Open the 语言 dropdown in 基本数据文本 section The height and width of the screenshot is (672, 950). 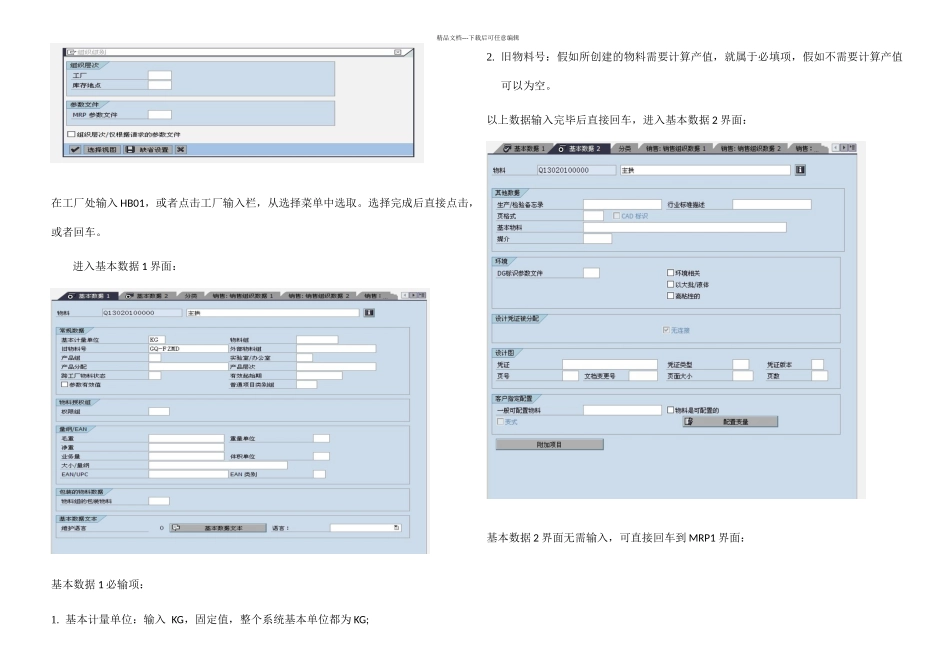coord(397,528)
